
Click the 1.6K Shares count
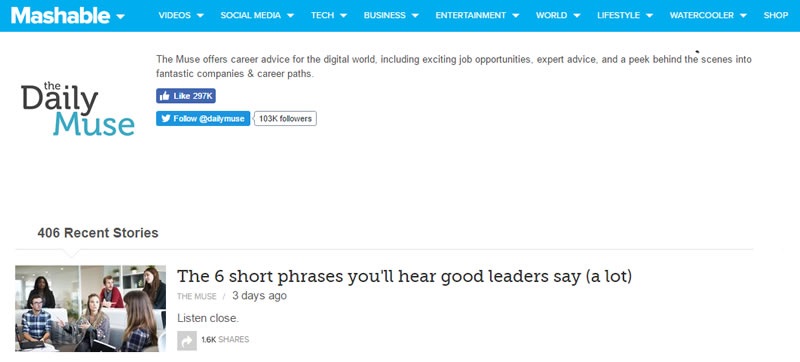coord(225,340)
